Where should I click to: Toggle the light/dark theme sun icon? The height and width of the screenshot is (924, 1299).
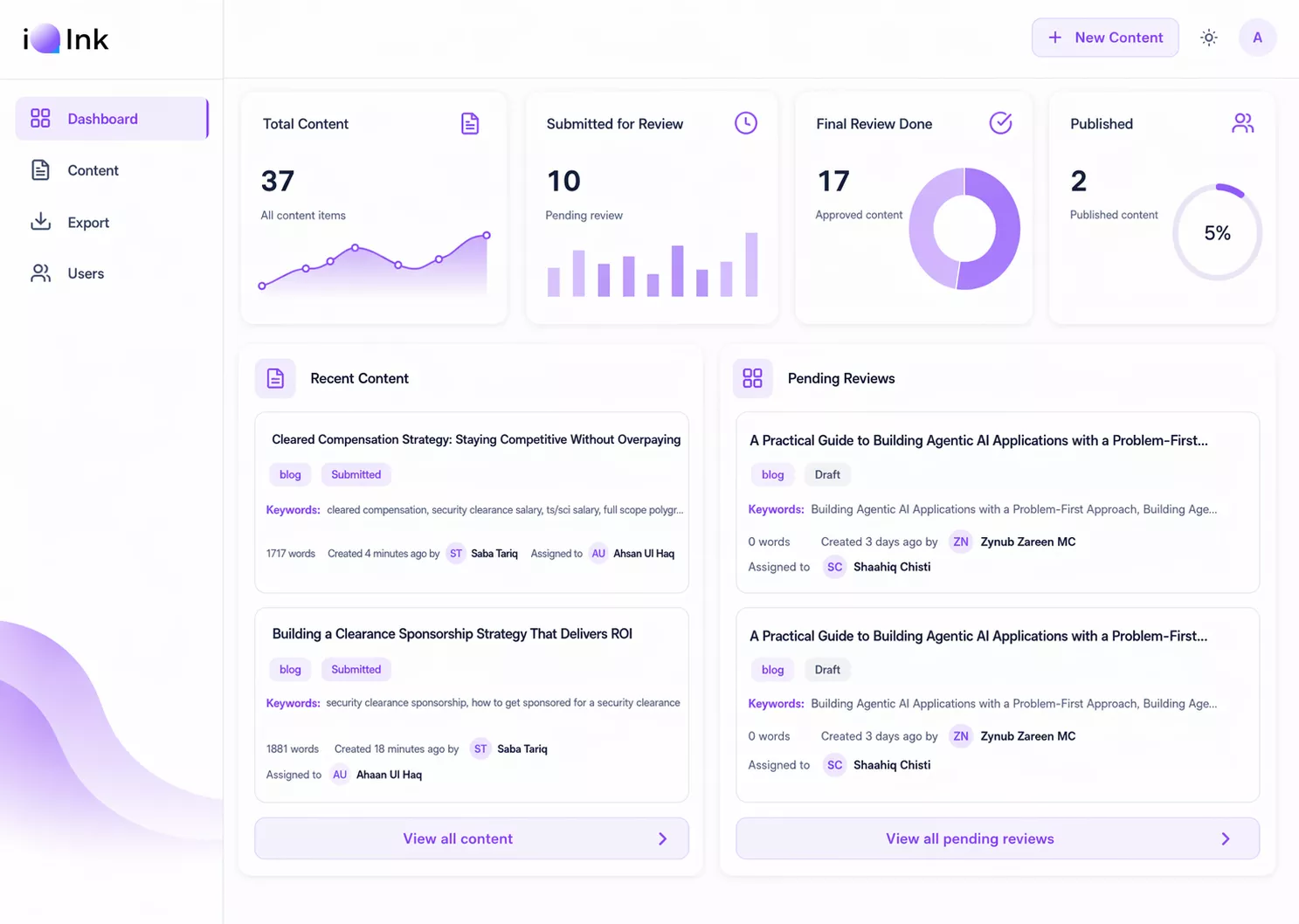[x=1209, y=38]
